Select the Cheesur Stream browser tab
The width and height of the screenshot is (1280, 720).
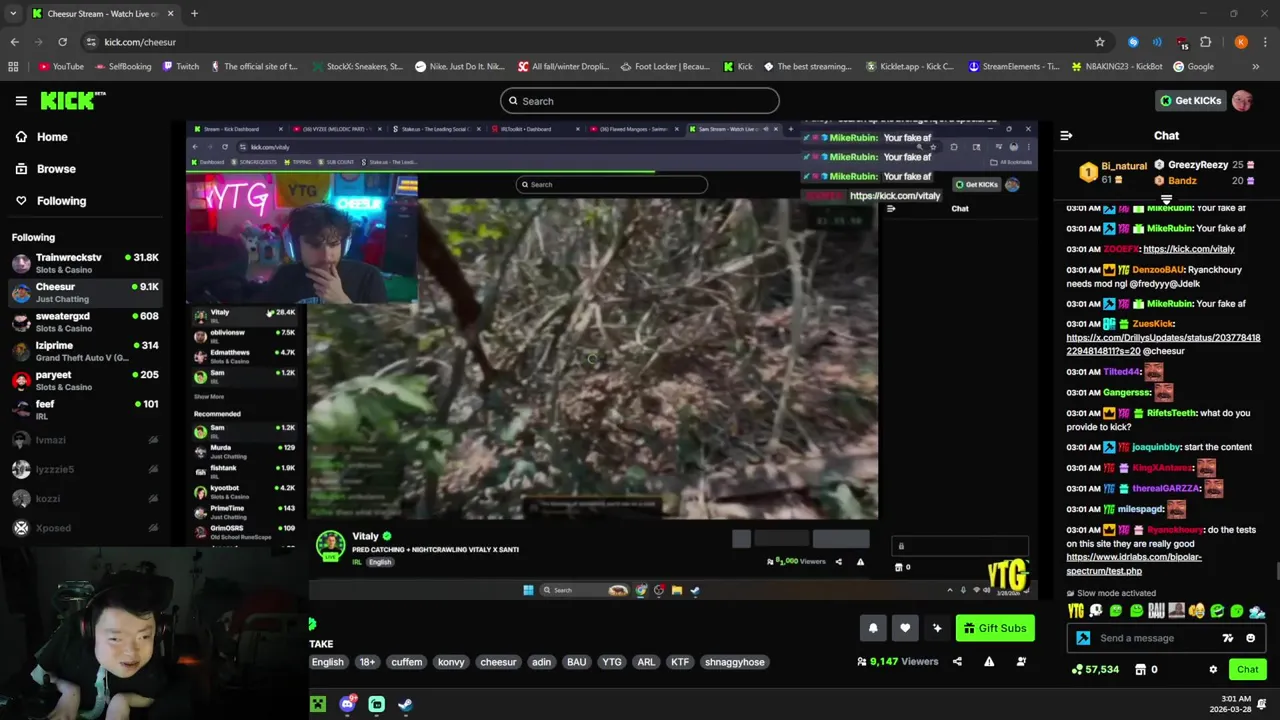point(102,14)
